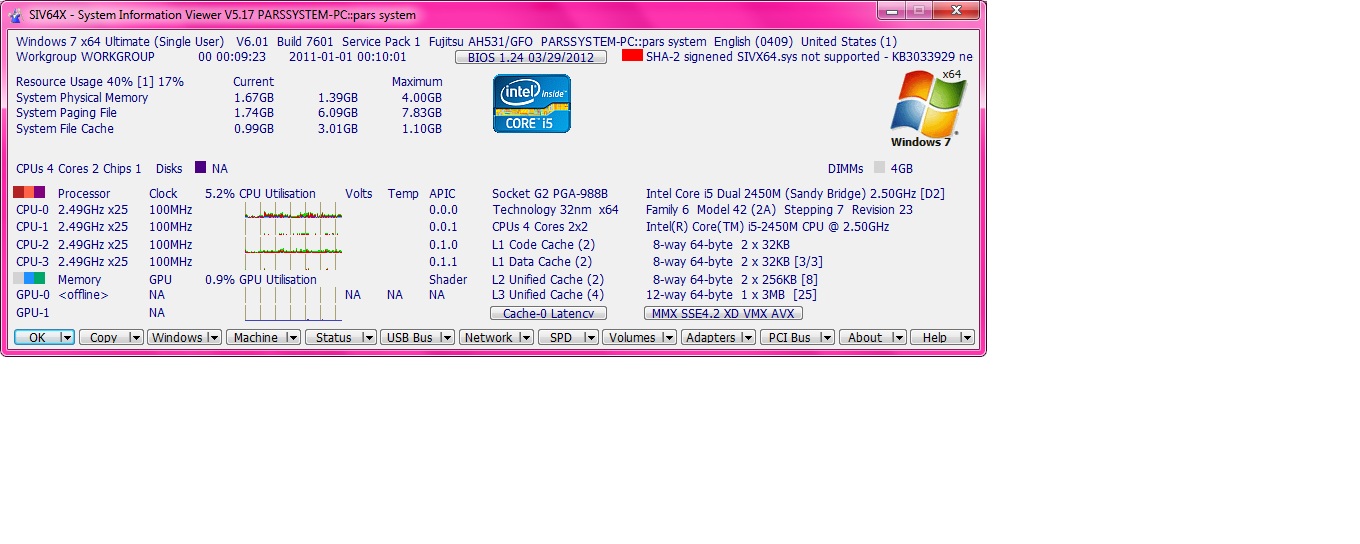
Task: Click the Socket G2 PGA-988B text
Action: [x=550, y=194]
